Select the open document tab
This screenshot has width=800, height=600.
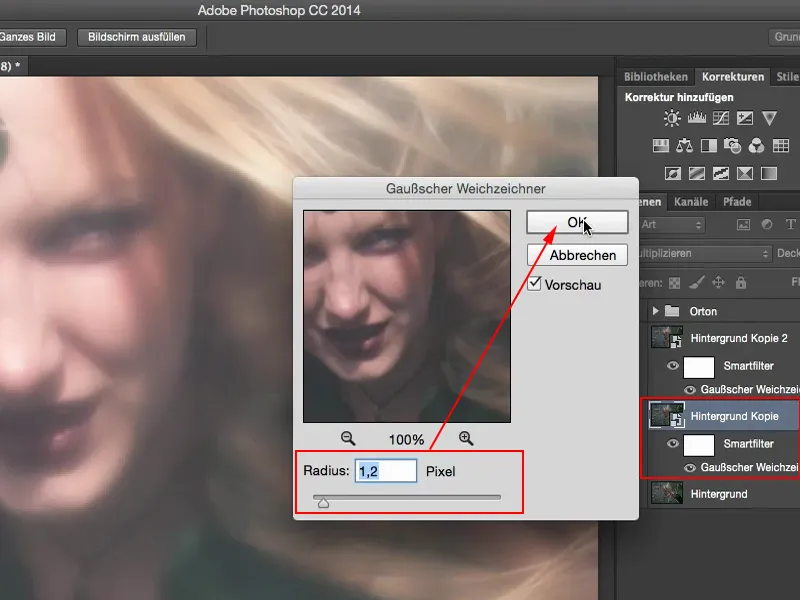[x=13, y=66]
